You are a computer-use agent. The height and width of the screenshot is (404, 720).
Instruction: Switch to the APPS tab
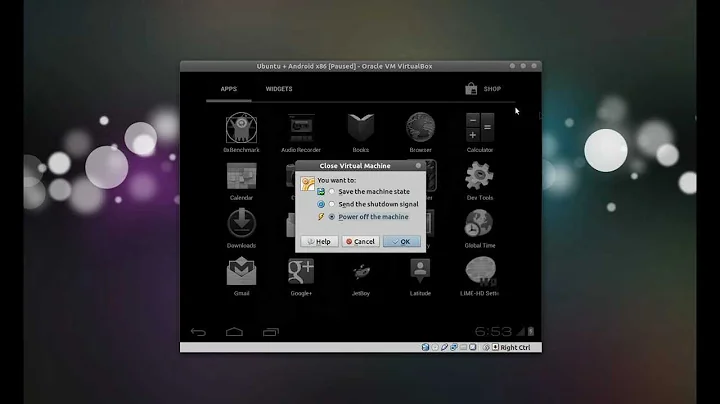(x=229, y=89)
